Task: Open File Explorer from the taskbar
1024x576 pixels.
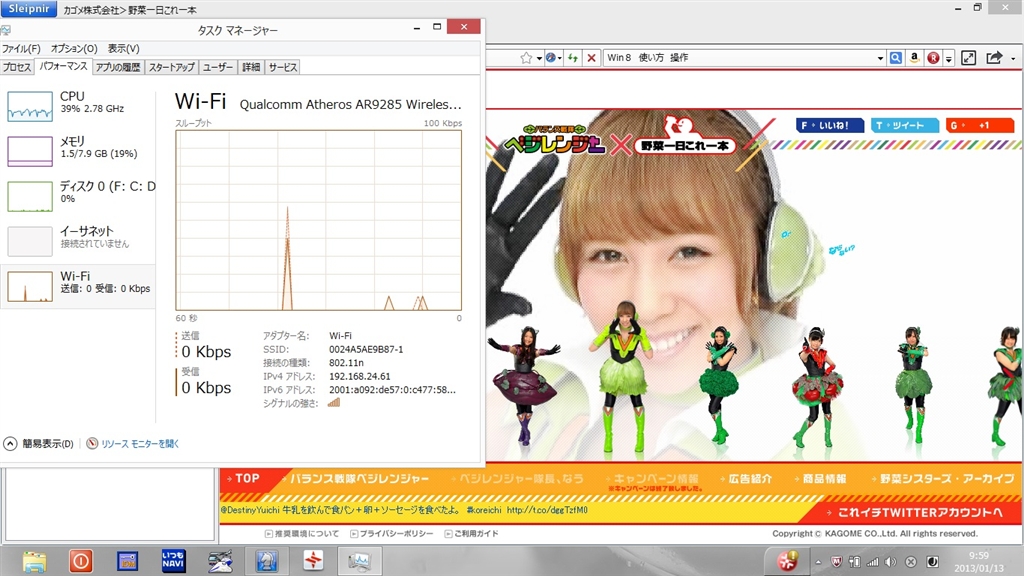Action: (x=35, y=561)
